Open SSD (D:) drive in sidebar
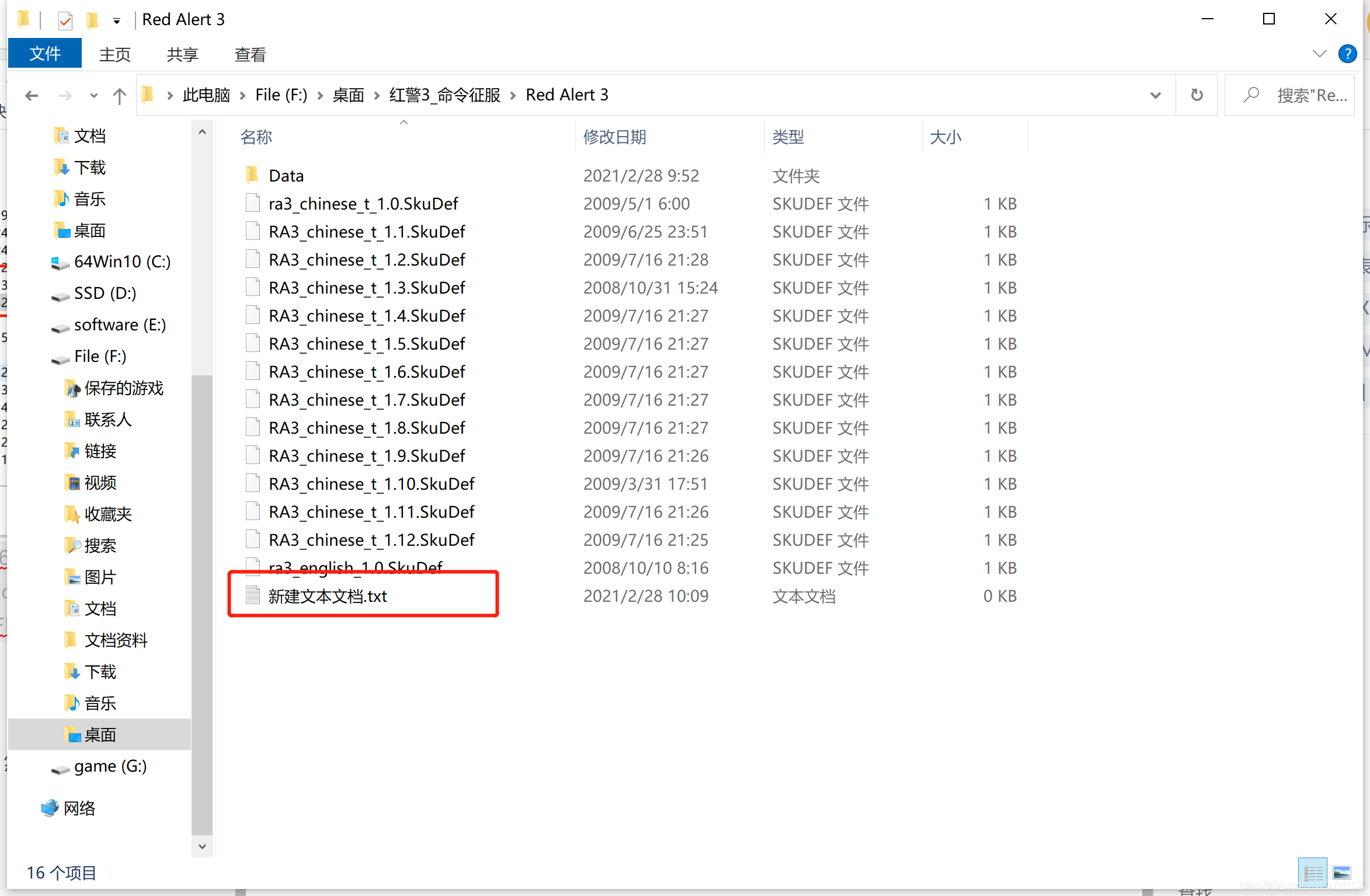Image resolution: width=1370 pixels, height=896 pixels. 105,293
